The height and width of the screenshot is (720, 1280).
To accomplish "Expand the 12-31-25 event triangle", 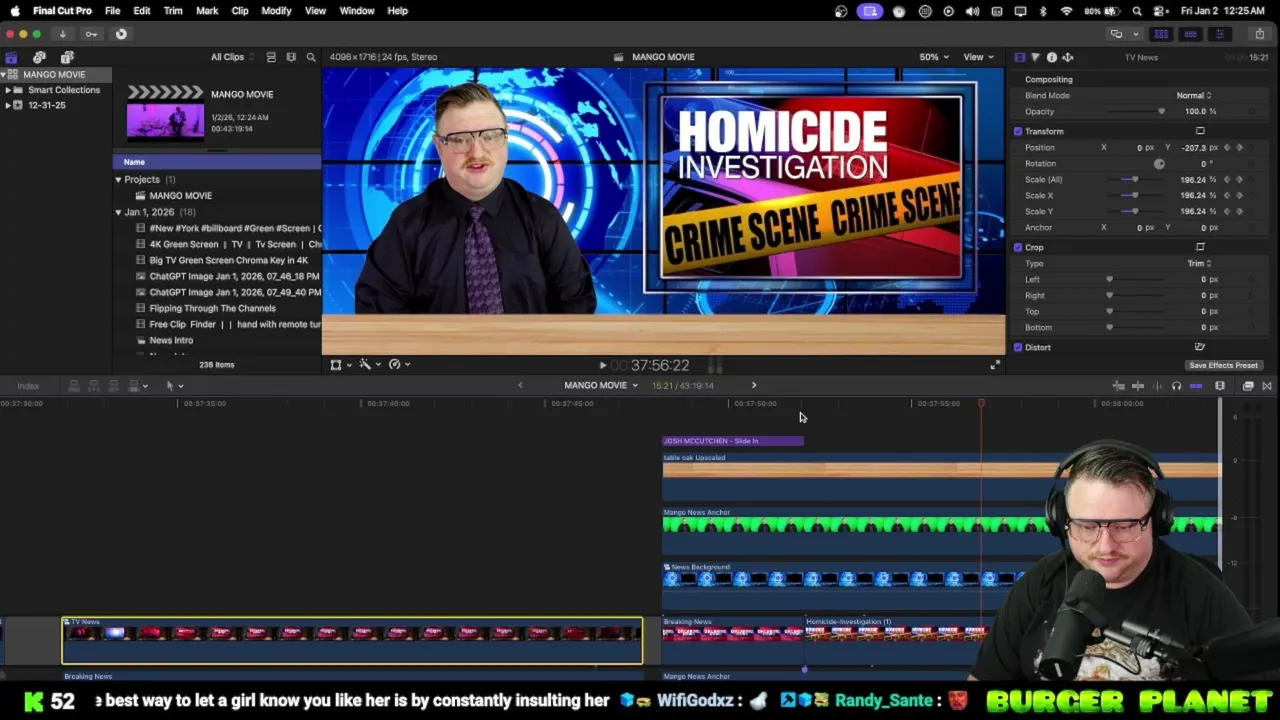I will (8, 105).
